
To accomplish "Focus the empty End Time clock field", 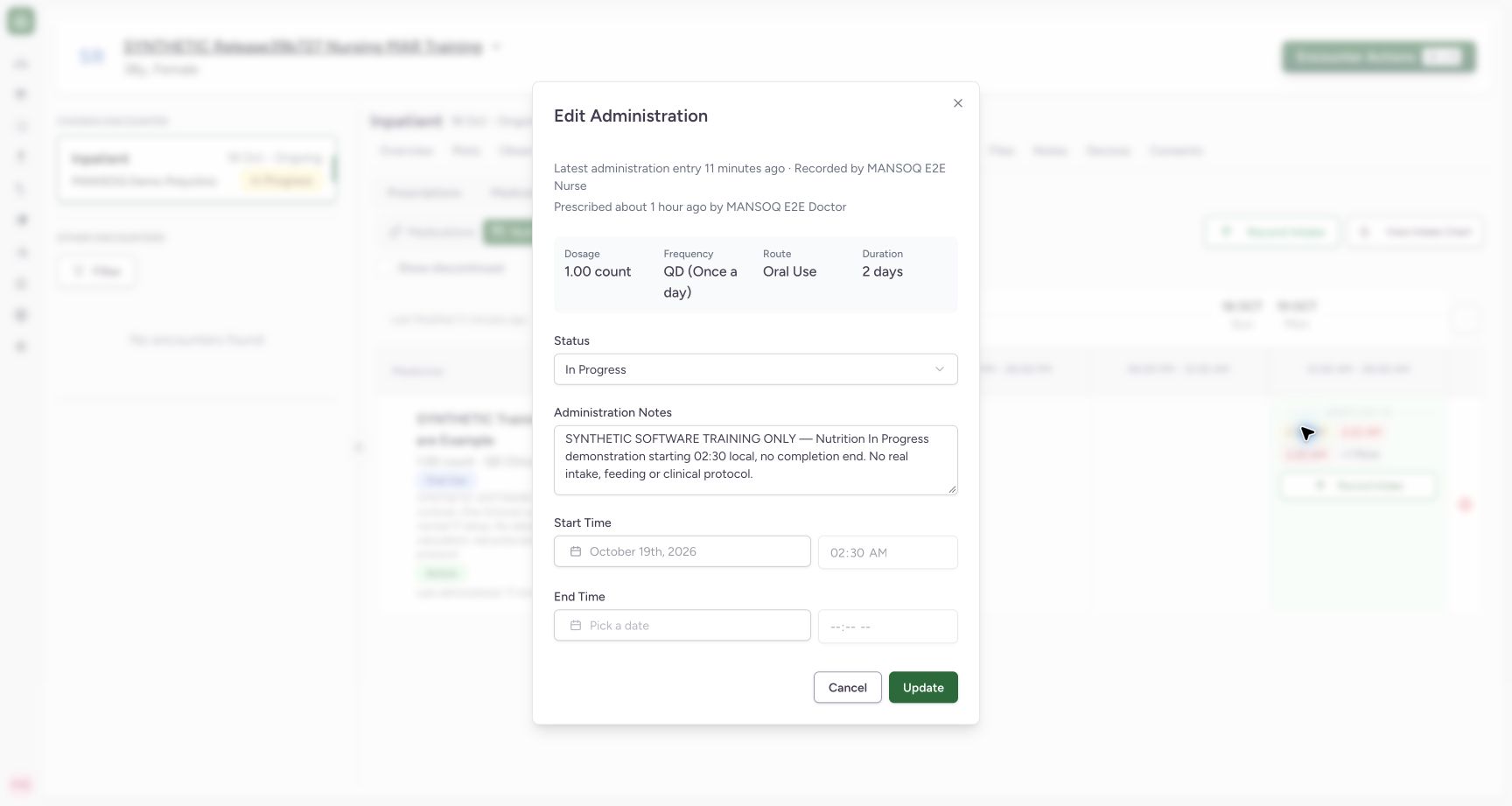I will tap(888, 627).
